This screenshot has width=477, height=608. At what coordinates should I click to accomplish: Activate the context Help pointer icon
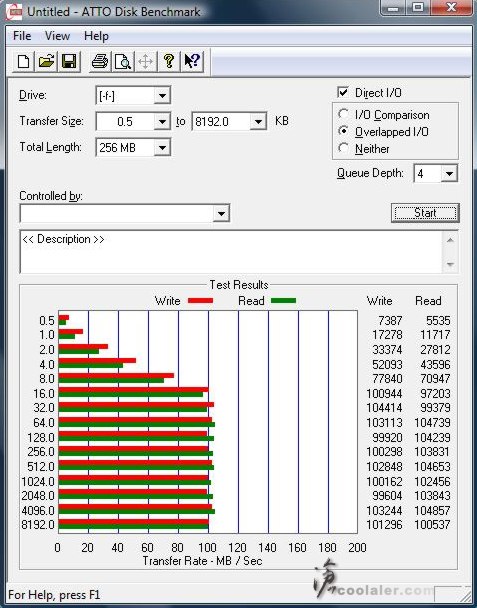(x=192, y=61)
